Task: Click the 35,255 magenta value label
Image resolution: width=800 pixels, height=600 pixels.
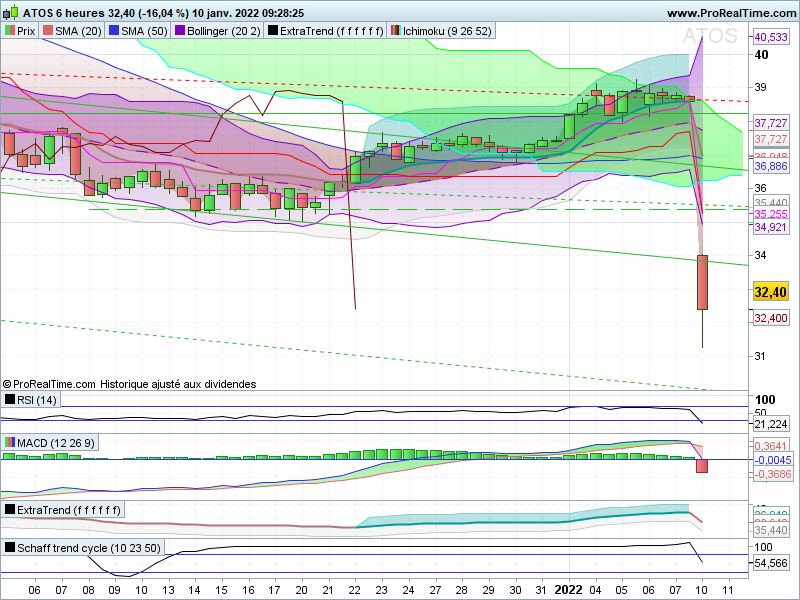Action: (770, 214)
